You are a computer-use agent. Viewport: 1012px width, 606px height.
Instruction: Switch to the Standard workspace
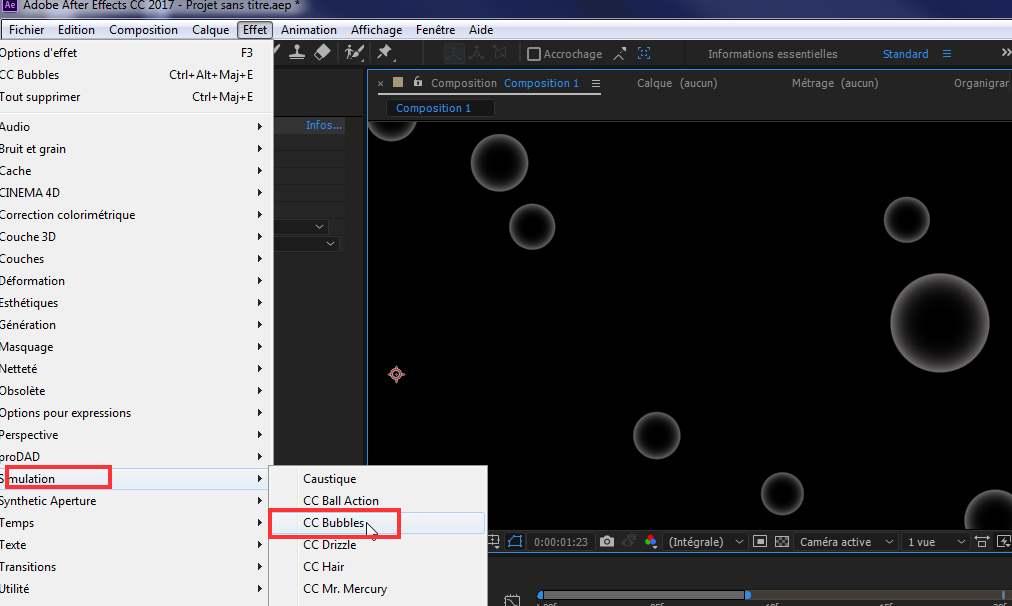(x=905, y=54)
